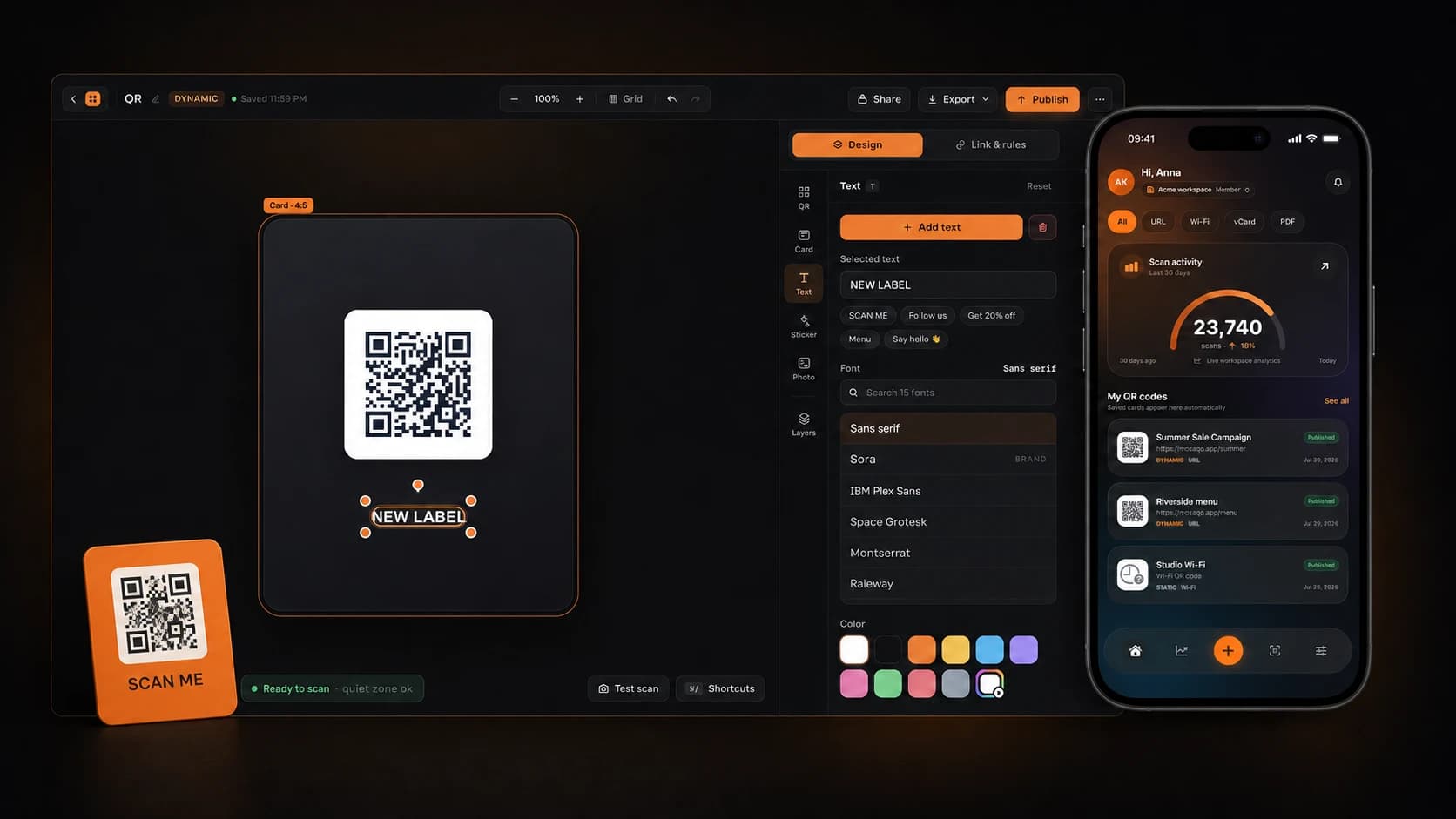The width and height of the screenshot is (1456, 819).
Task: Pick the purple color swatch
Action: click(1023, 649)
